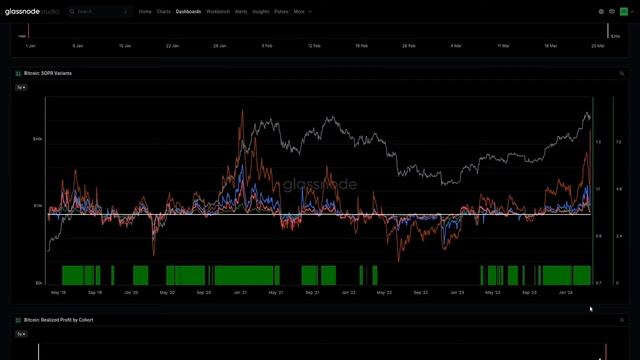Open the Bitcoin: SOPR Variants chart title
The image size is (640, 360).
tap(48, 73)
